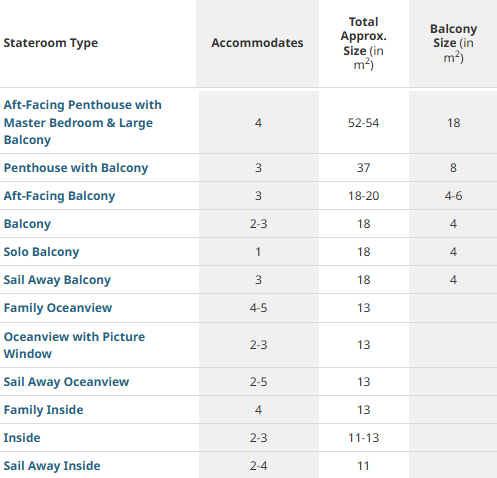
Task: Open the Family Oceanview link
Action: click(58, 308)
